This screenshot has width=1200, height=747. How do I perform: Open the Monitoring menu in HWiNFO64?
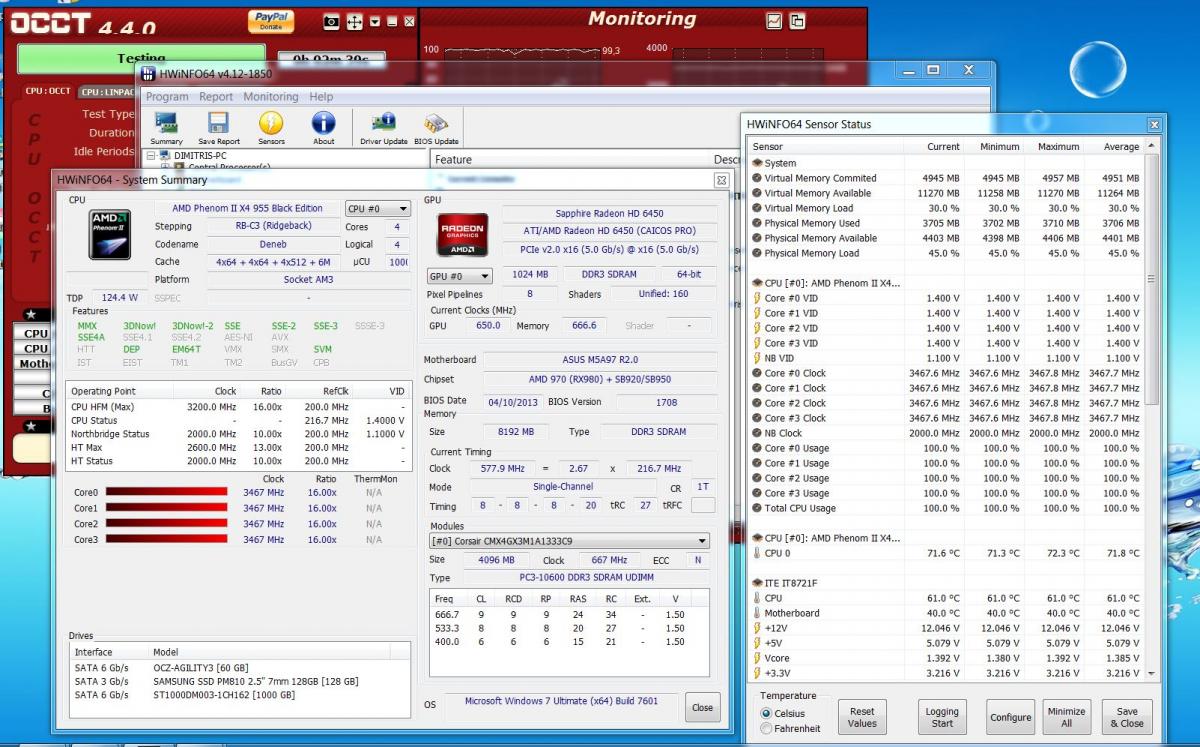(270, 97)
